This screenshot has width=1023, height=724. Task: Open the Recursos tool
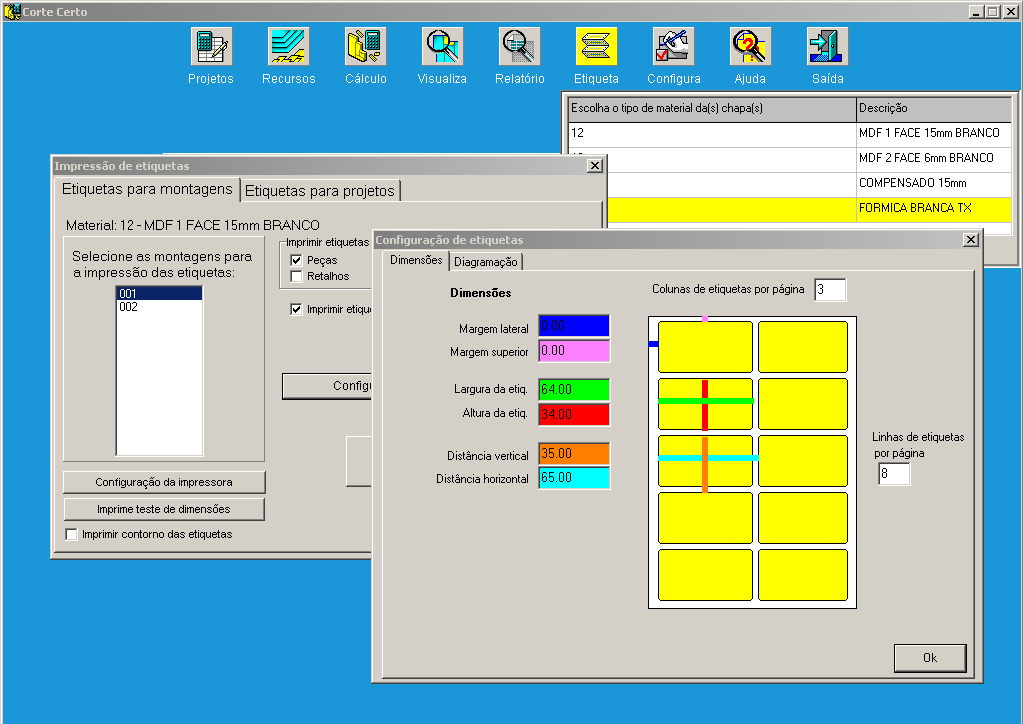tap(288, 44)
